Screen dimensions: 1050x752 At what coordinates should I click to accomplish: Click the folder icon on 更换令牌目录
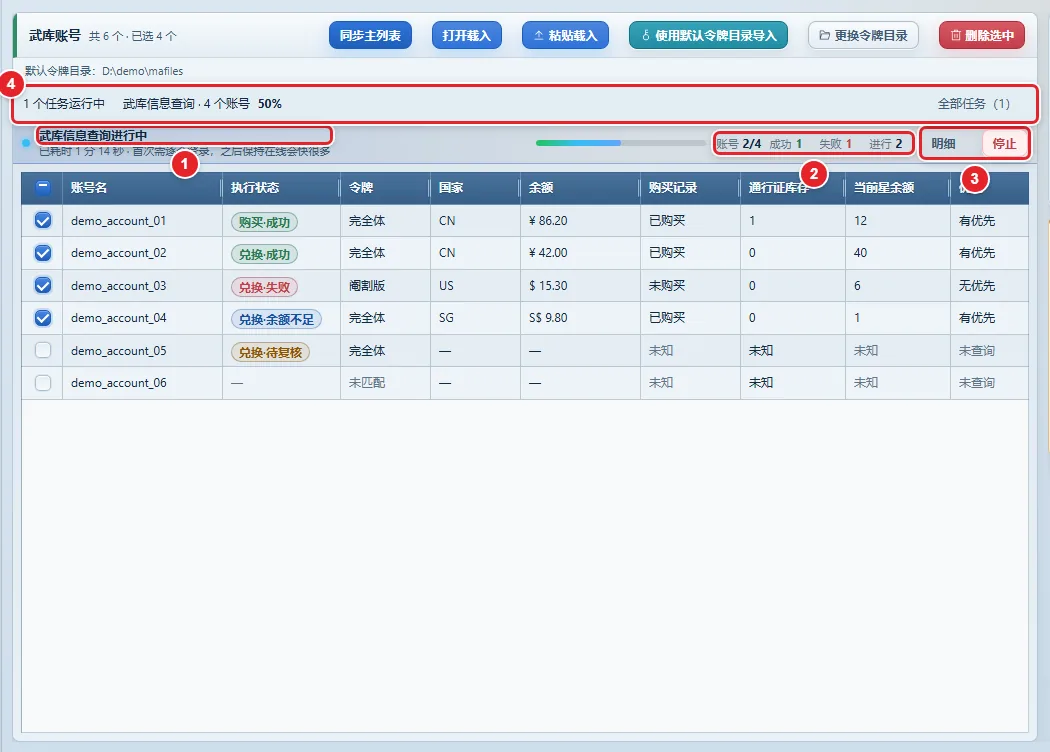pyautogui.click(x=824, y=35)
